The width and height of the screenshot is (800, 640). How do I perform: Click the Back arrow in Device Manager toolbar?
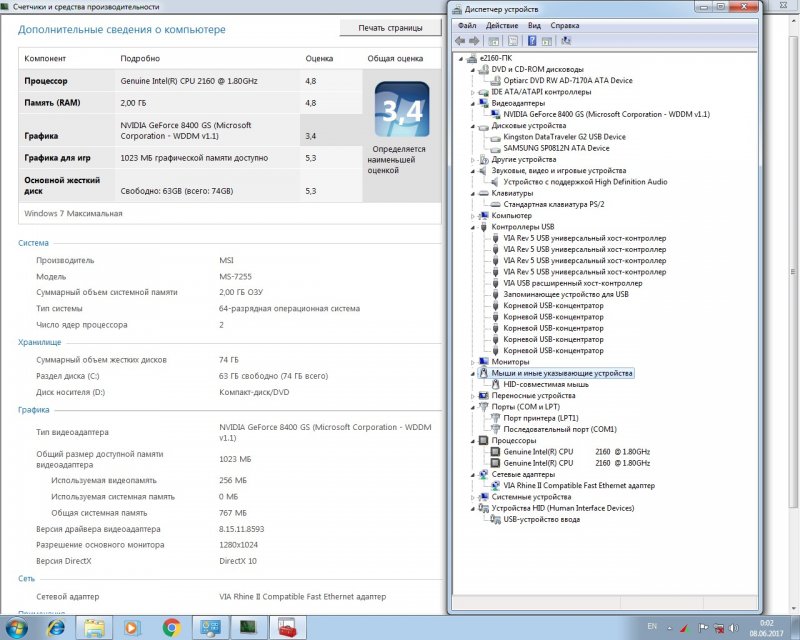pyautogui.click(x=459, y=41)
